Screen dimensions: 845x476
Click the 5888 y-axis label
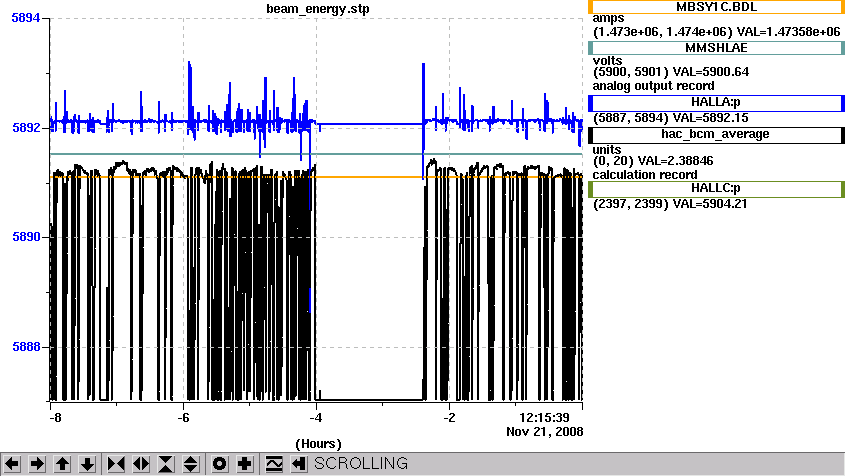[26, 347]
